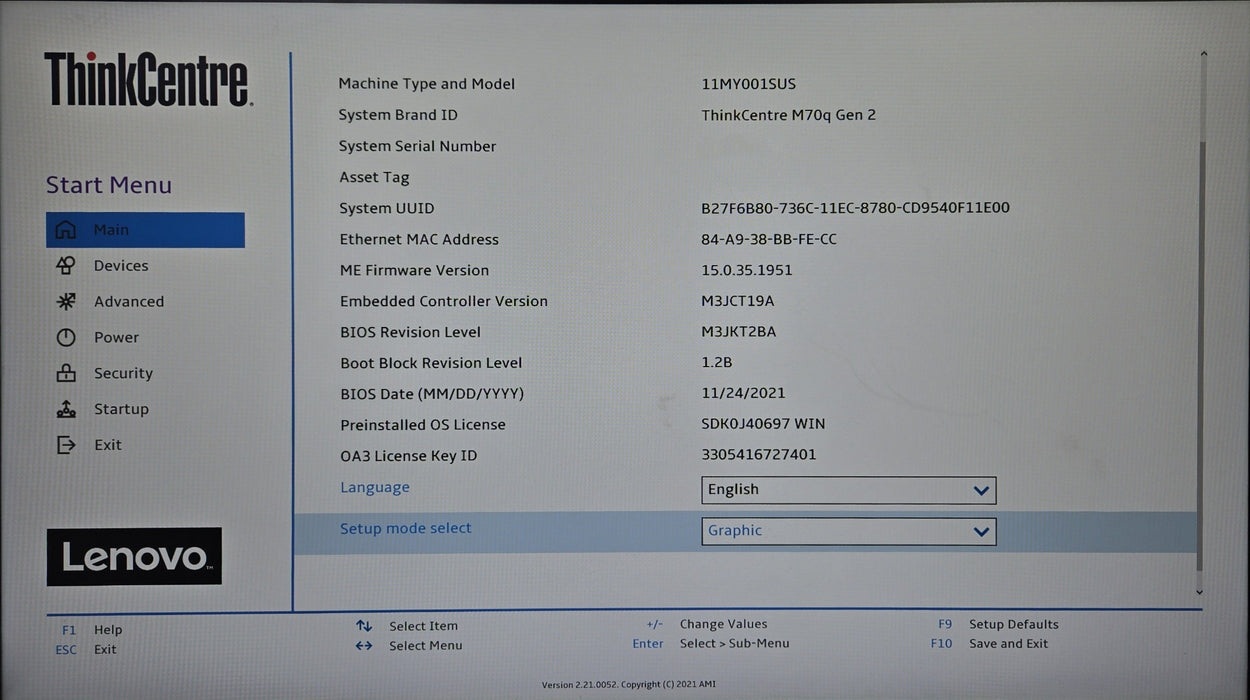Click the +/- Change Values hint
This screenshot has width=1250, height=700.
coord(706,624)
